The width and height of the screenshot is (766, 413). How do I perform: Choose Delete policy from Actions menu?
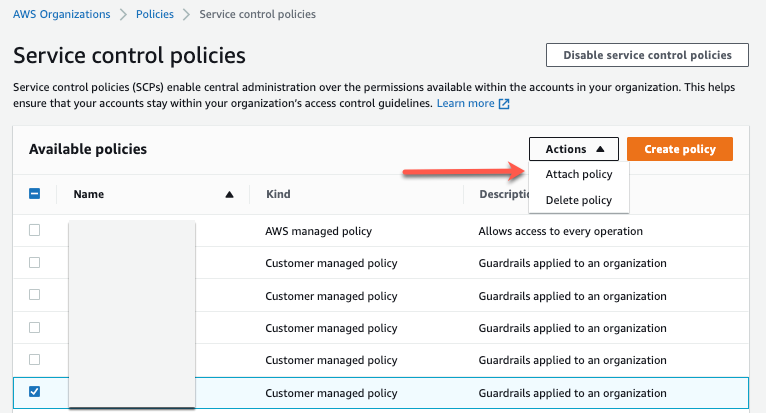point(578,200)
